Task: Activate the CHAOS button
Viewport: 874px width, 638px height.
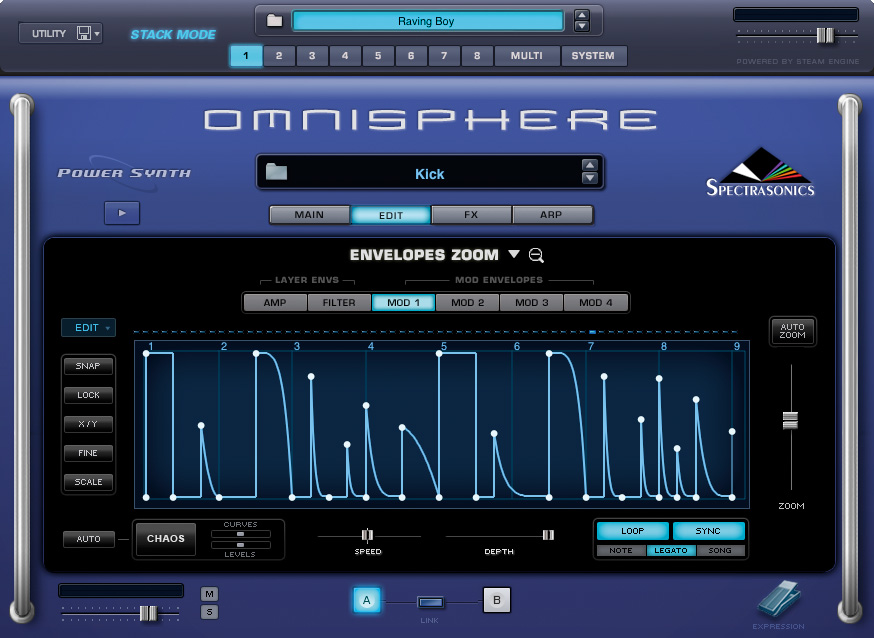Action: click(165, 539)
